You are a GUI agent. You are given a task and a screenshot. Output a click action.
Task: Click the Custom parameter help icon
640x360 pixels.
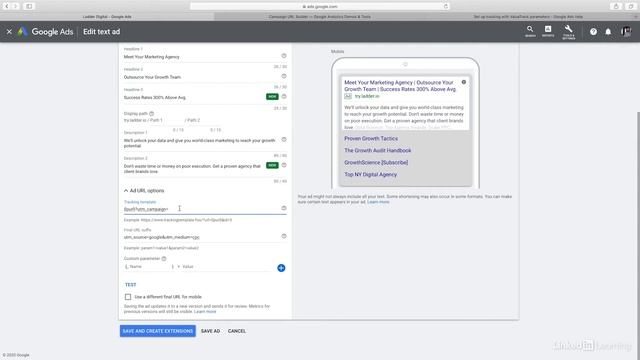pos(164,258)
